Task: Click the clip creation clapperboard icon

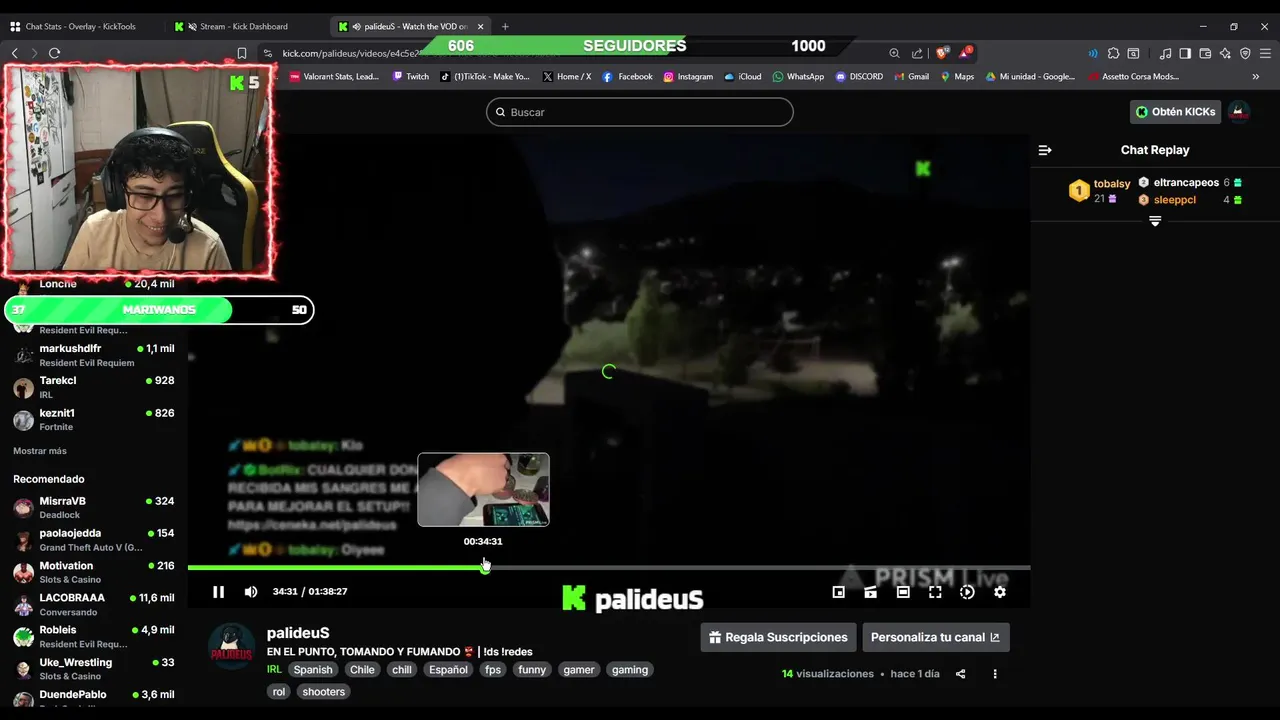Action: (x=871, y=592)
